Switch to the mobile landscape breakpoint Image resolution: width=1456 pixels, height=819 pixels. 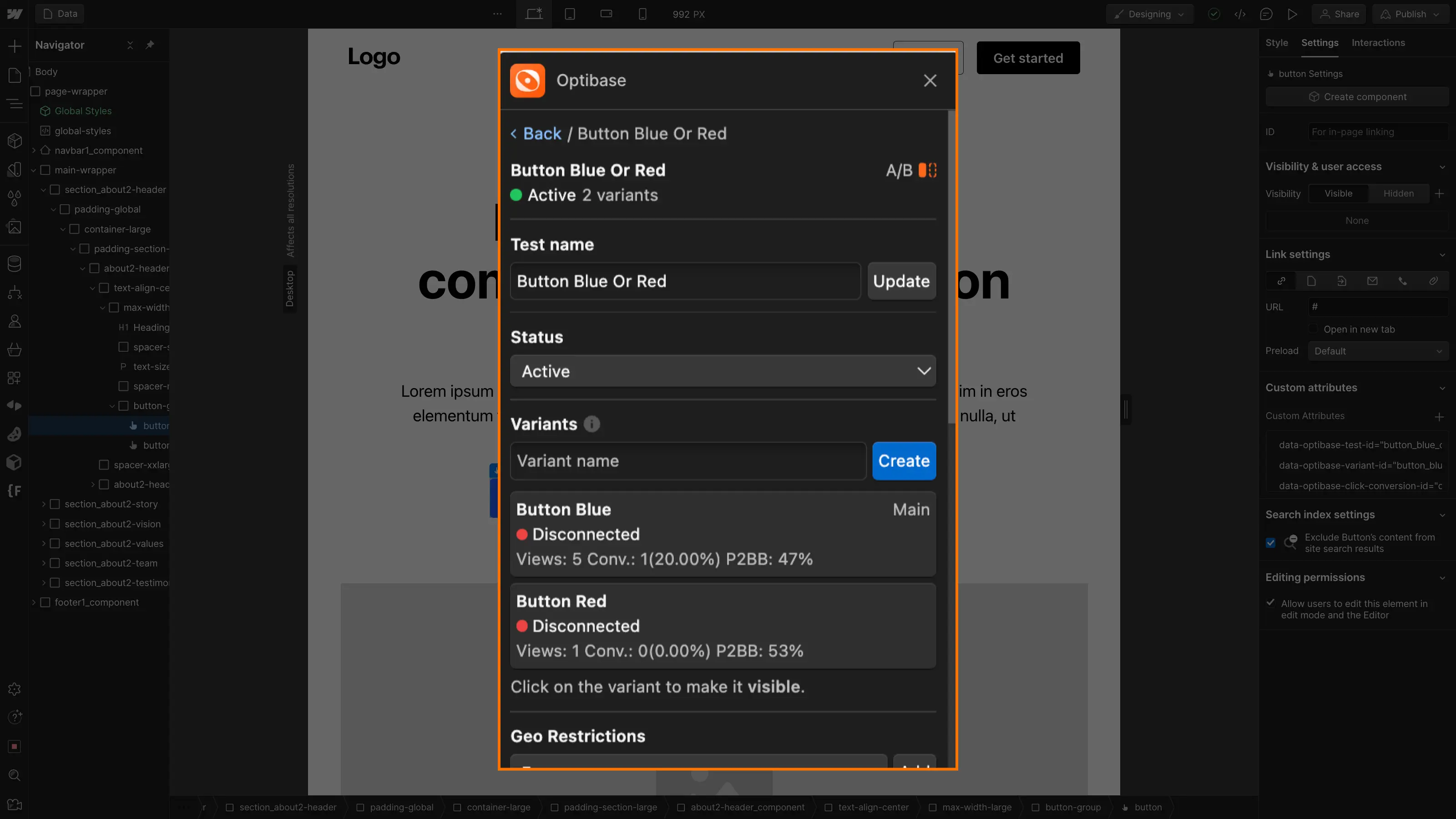(x=606, y=14)
